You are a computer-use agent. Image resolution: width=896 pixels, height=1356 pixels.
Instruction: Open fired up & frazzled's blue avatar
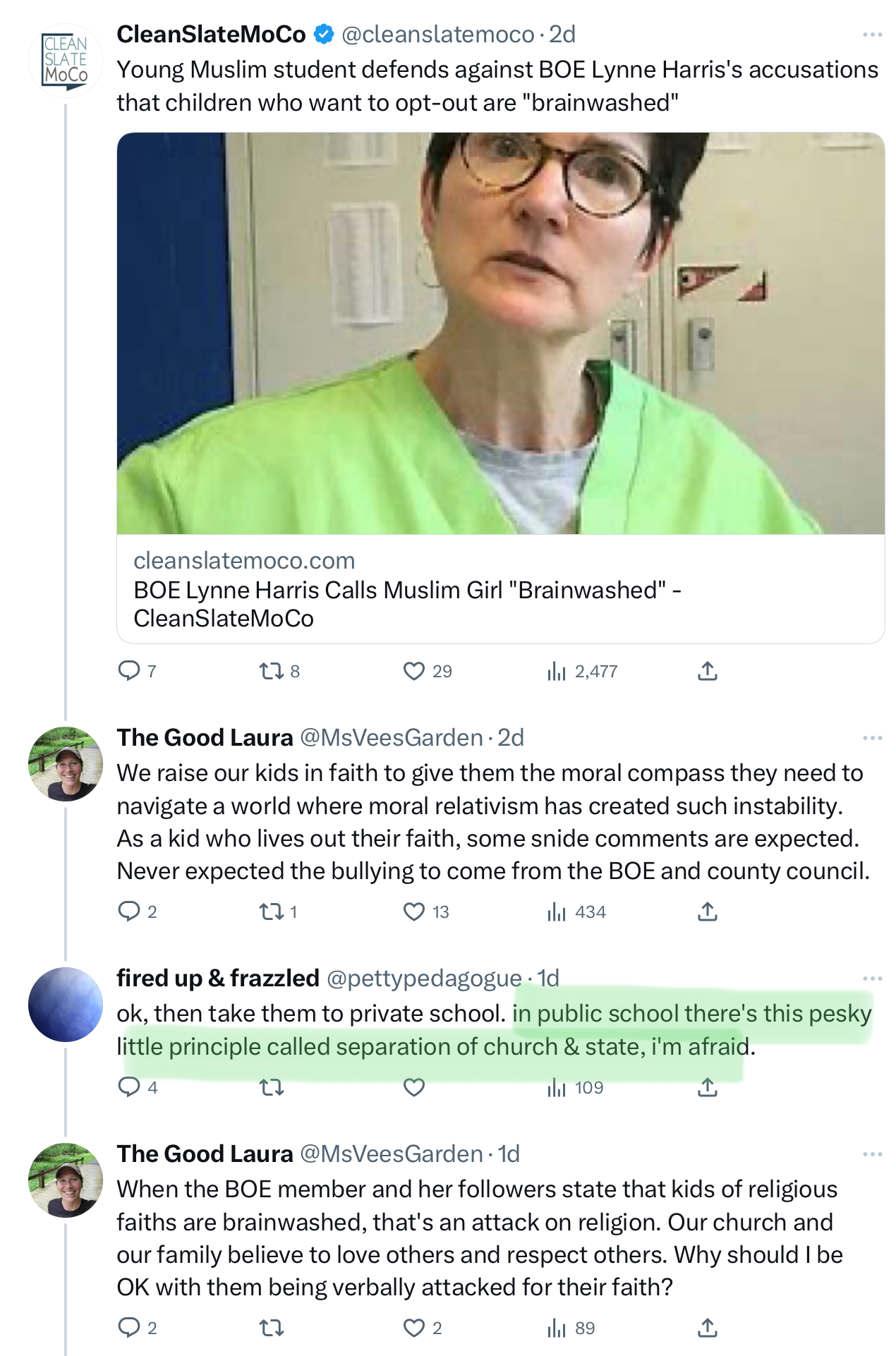pos(66,1005)
